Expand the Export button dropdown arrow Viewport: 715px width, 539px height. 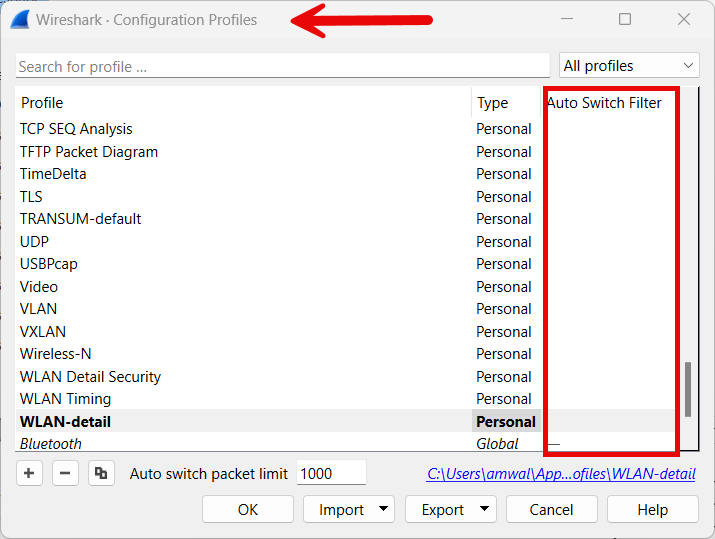[486, 509]
